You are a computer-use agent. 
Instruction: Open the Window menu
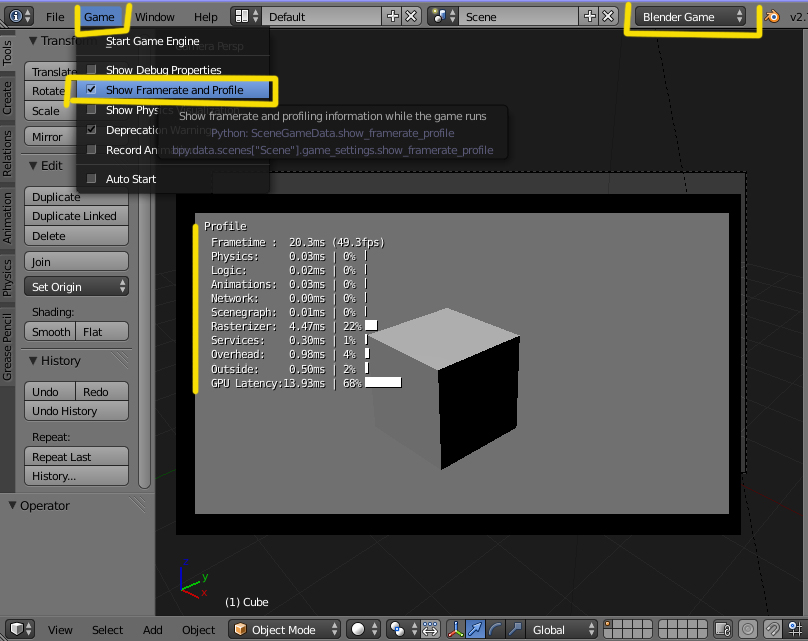coord(155,16)
